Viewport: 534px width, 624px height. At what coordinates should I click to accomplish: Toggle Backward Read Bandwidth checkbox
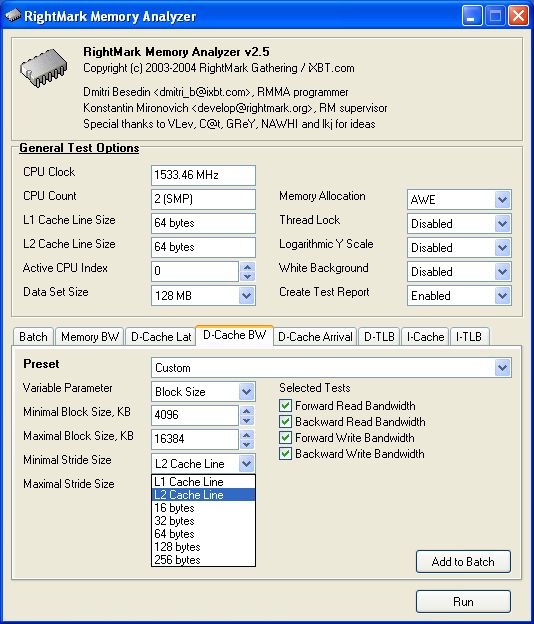[285, 421]
